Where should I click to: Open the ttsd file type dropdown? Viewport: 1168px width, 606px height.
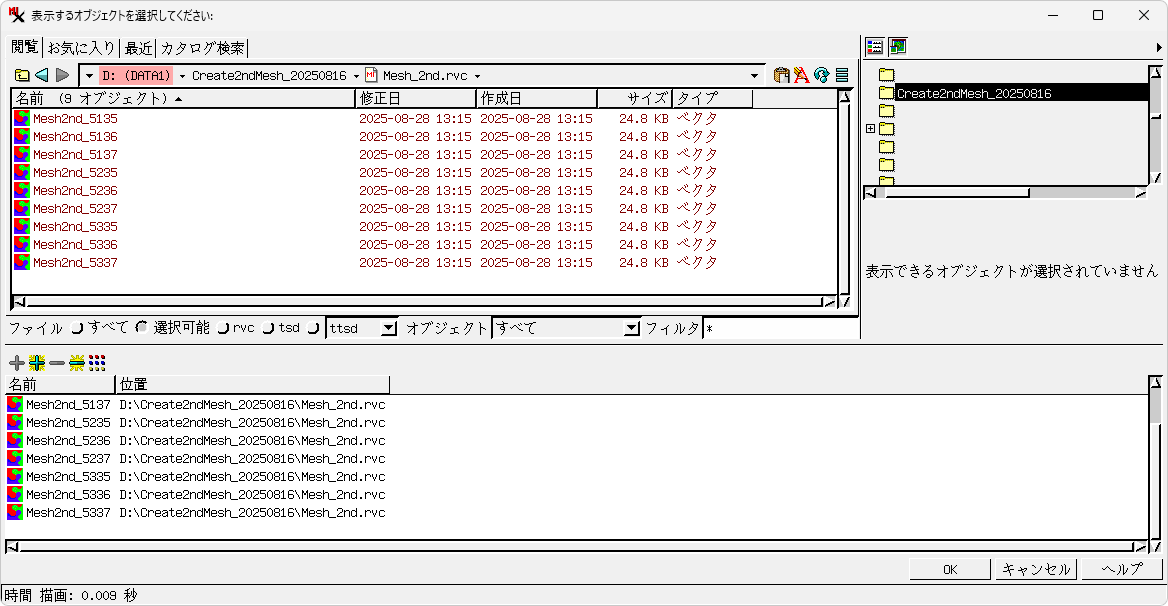click(389, 328)
